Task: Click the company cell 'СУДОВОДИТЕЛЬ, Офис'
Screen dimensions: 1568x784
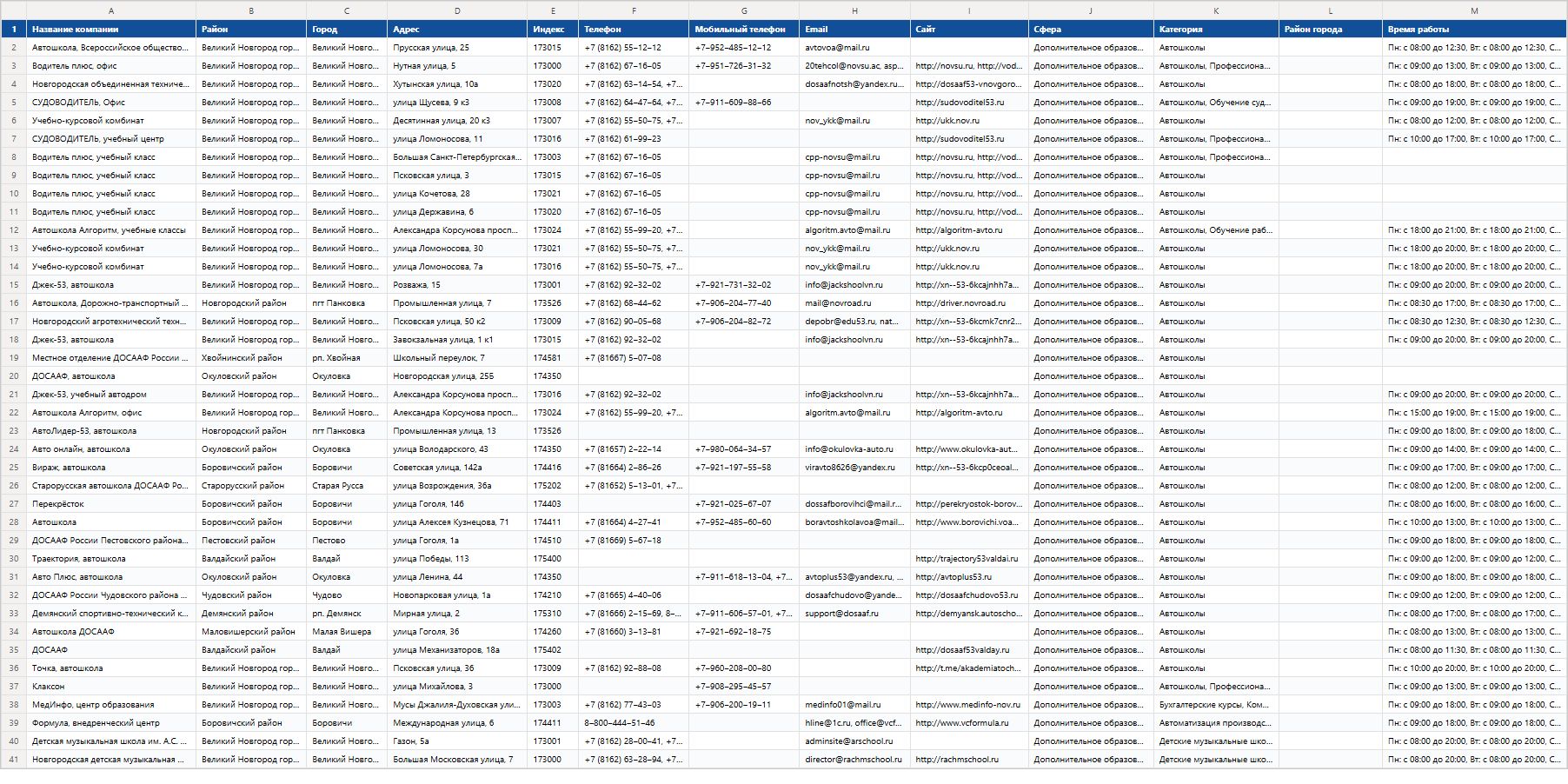Action: click(111, 103)
